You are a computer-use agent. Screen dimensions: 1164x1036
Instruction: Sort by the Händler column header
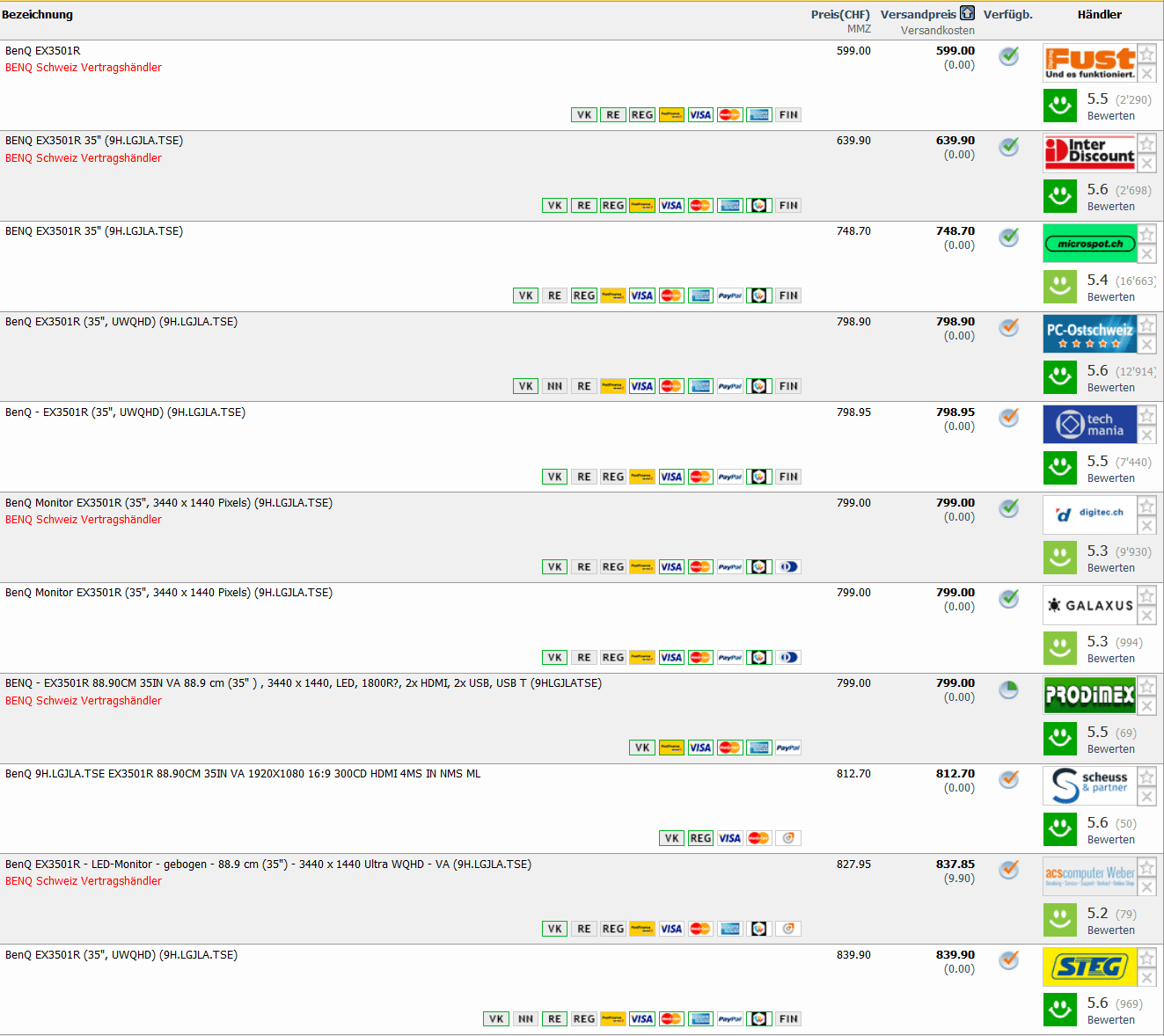point(1100,14)
